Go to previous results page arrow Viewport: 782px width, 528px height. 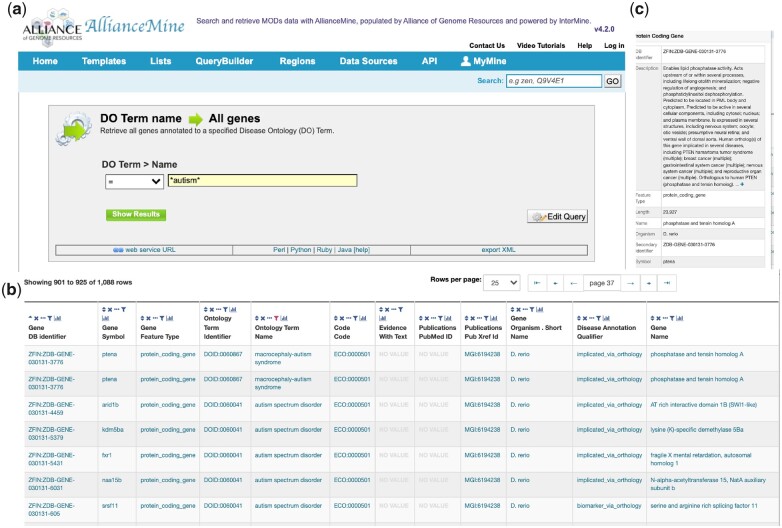click(574, 283)
